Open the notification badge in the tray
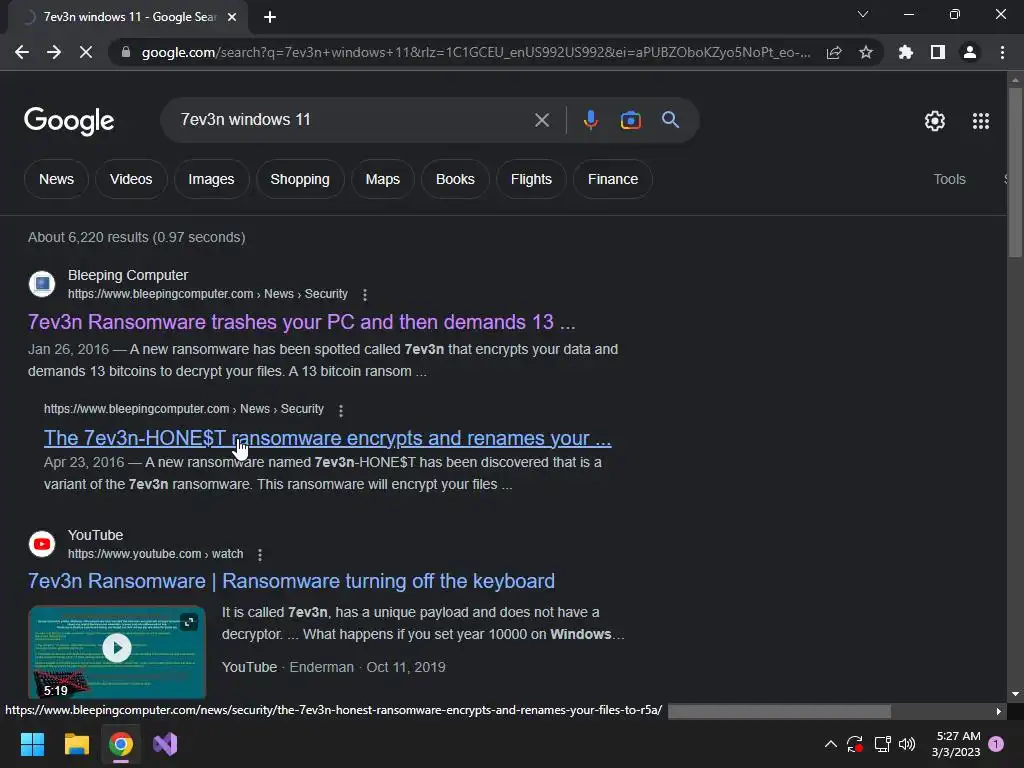The height and width of the screenshot is (768, 1024). 996,744
